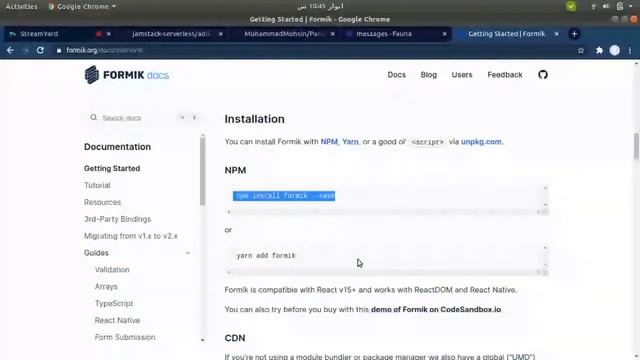Click the sidebar scrollbar thumb

click(202, 171)
